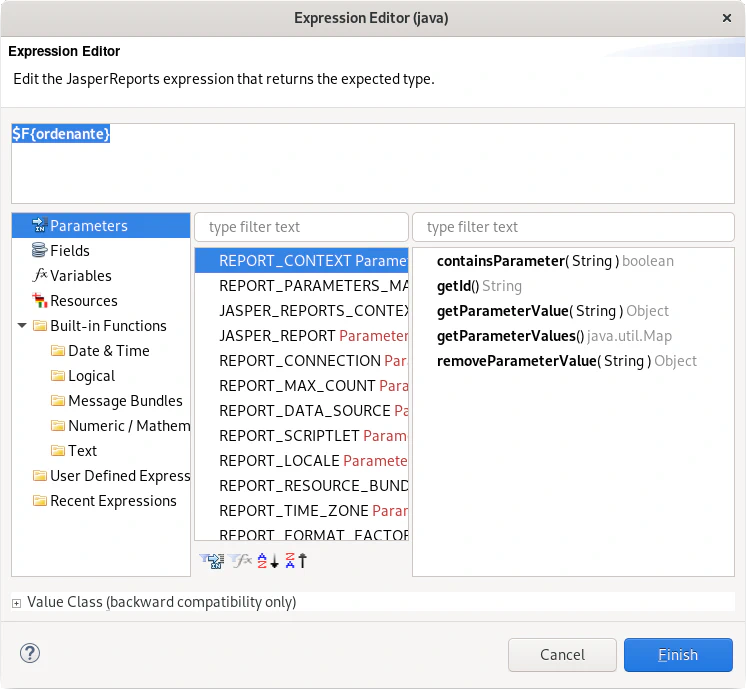This screenshot has height=689, width=746.
Task: Sort the list descending Z to A
Action: [x=296, y=561]
